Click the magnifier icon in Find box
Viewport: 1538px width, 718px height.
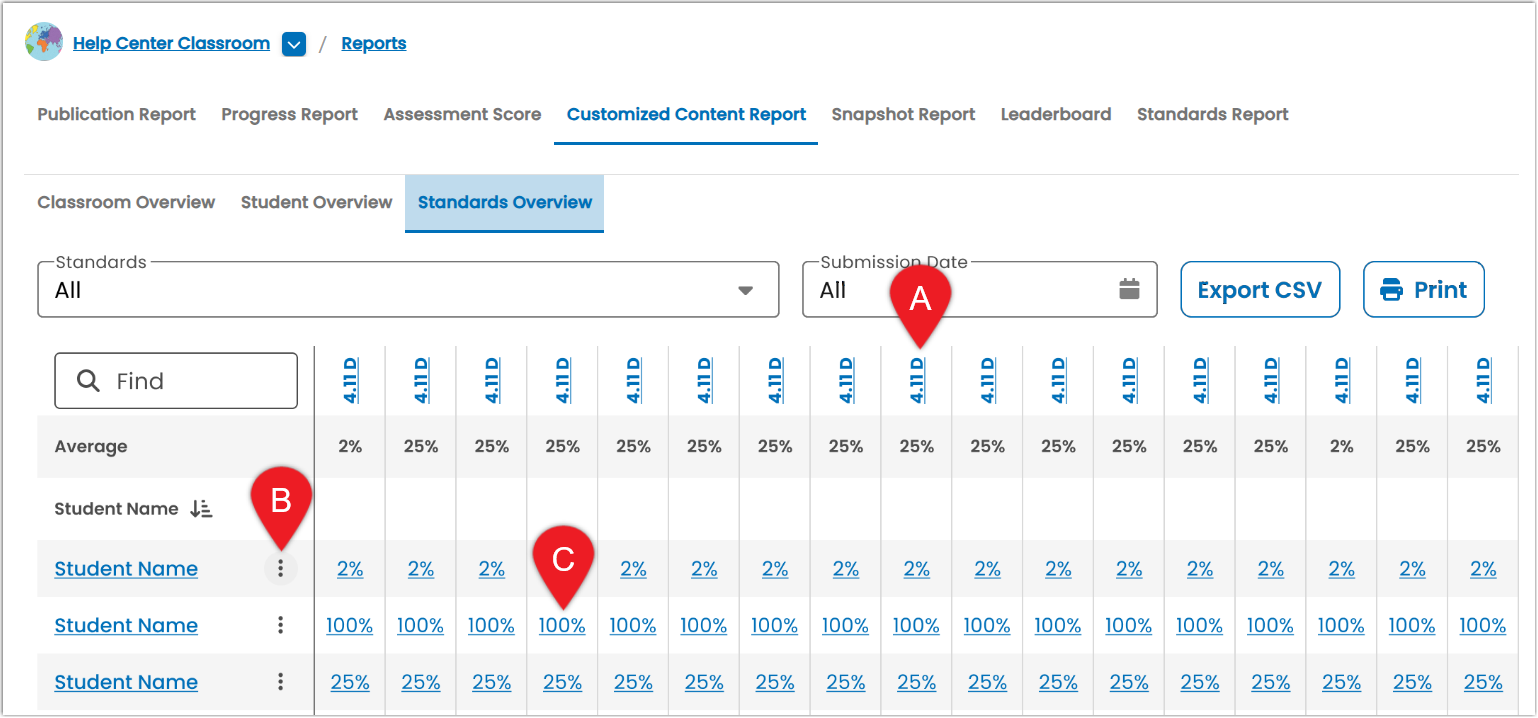pyautogui.click(x=88, y=381)
